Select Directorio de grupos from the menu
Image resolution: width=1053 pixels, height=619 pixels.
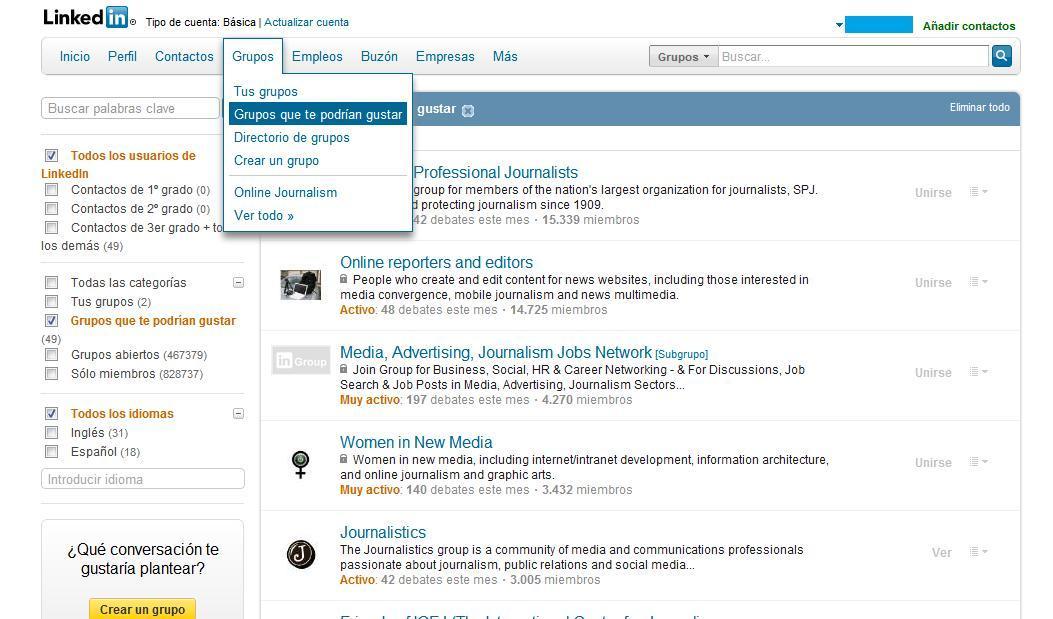click(x=291, y=138)
